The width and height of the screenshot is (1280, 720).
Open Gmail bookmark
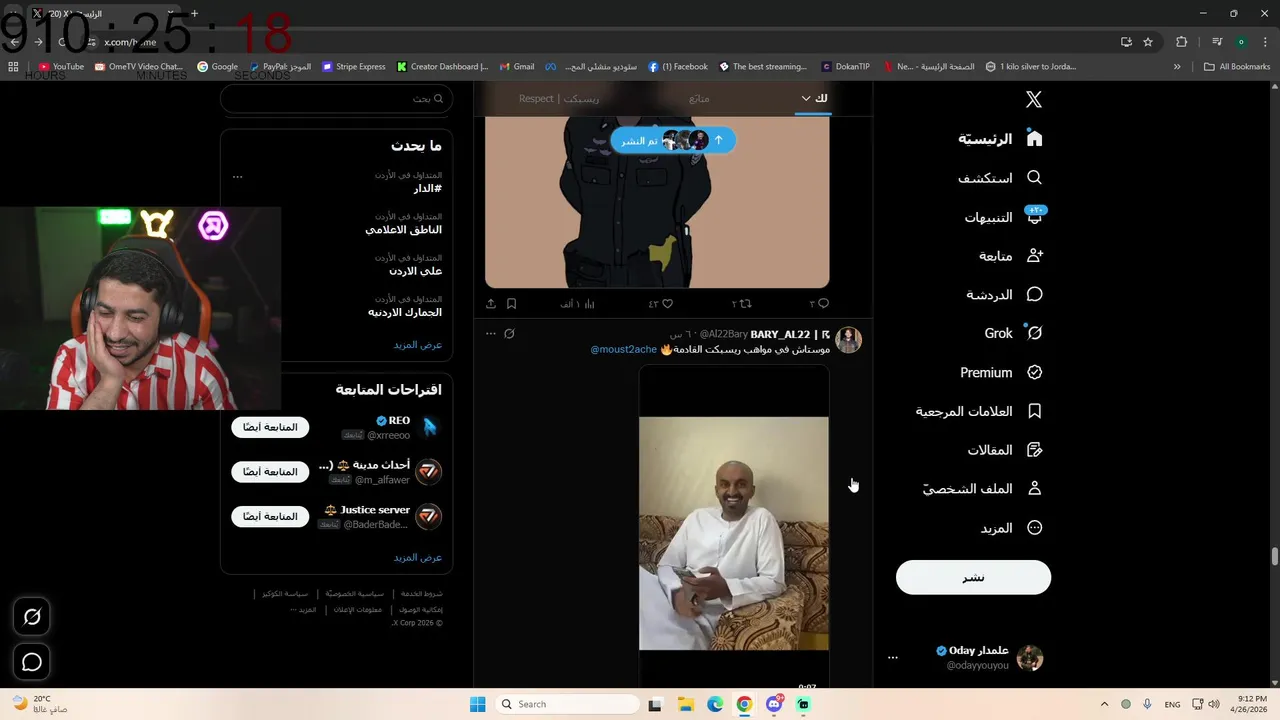pyautogui.click(x=517, y=67)
